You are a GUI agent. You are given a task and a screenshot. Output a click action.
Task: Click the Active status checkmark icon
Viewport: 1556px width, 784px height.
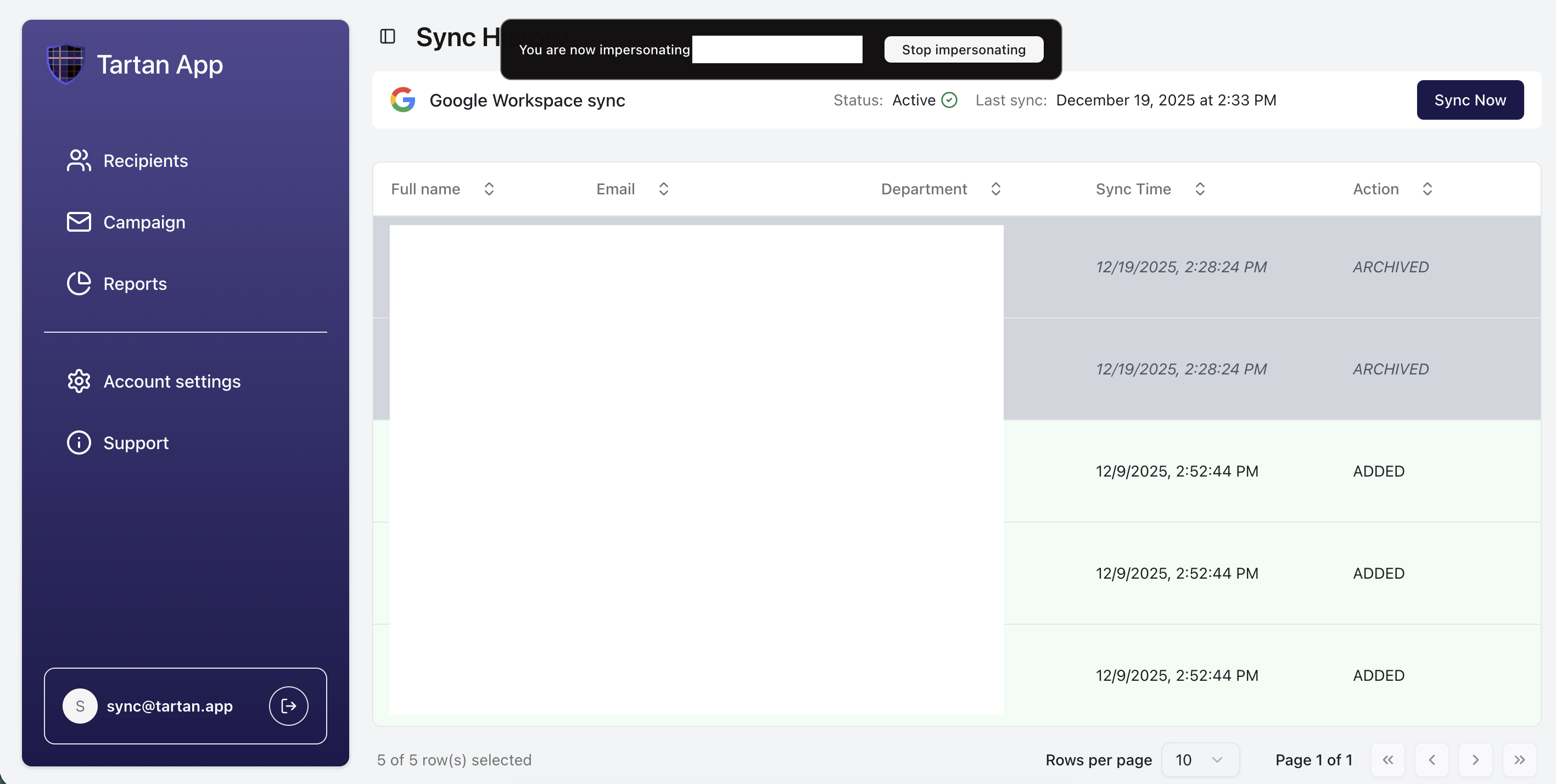tap(949, 100)
